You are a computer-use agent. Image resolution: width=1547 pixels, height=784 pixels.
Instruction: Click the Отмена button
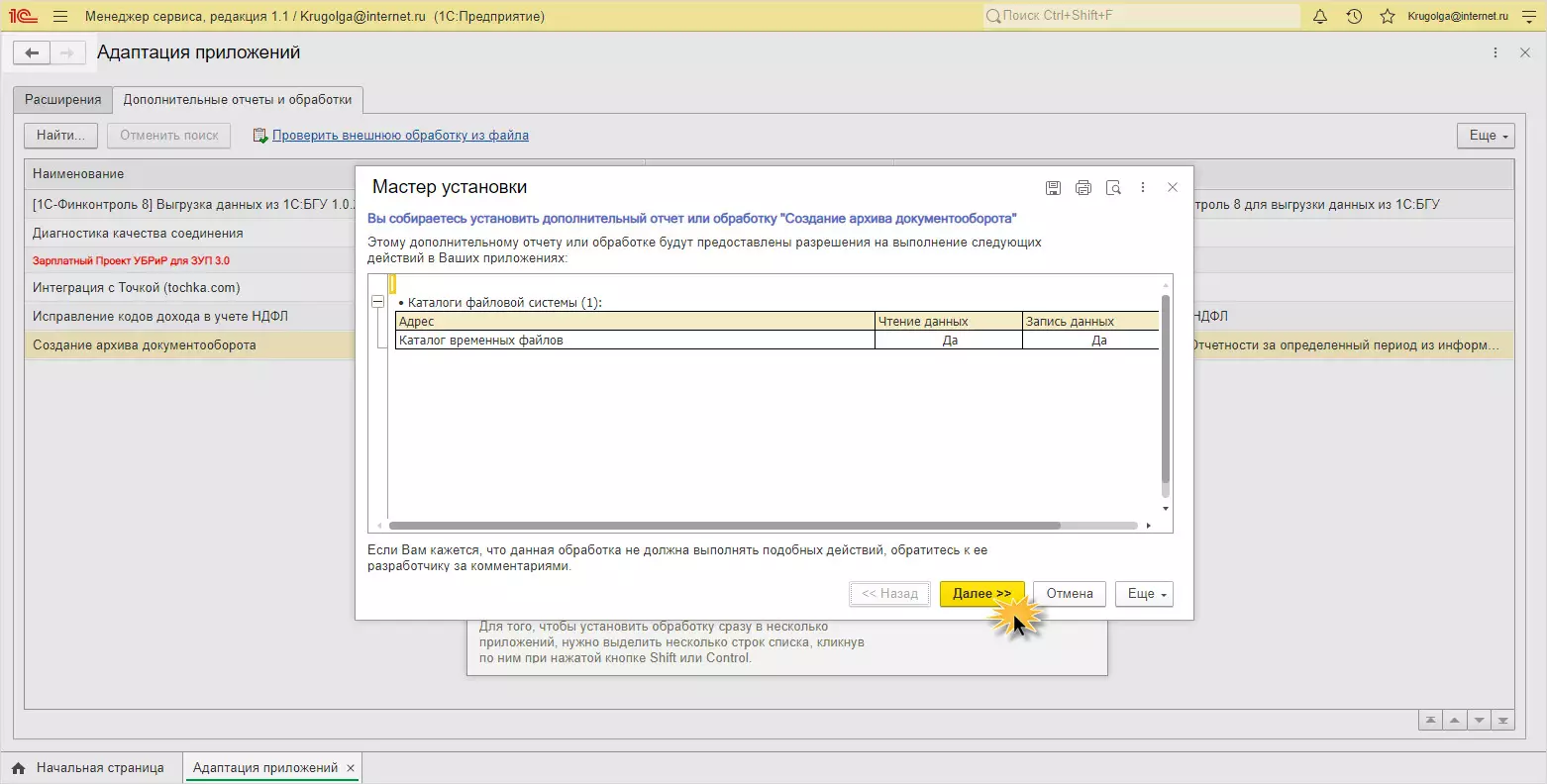tap(1070, 594)
